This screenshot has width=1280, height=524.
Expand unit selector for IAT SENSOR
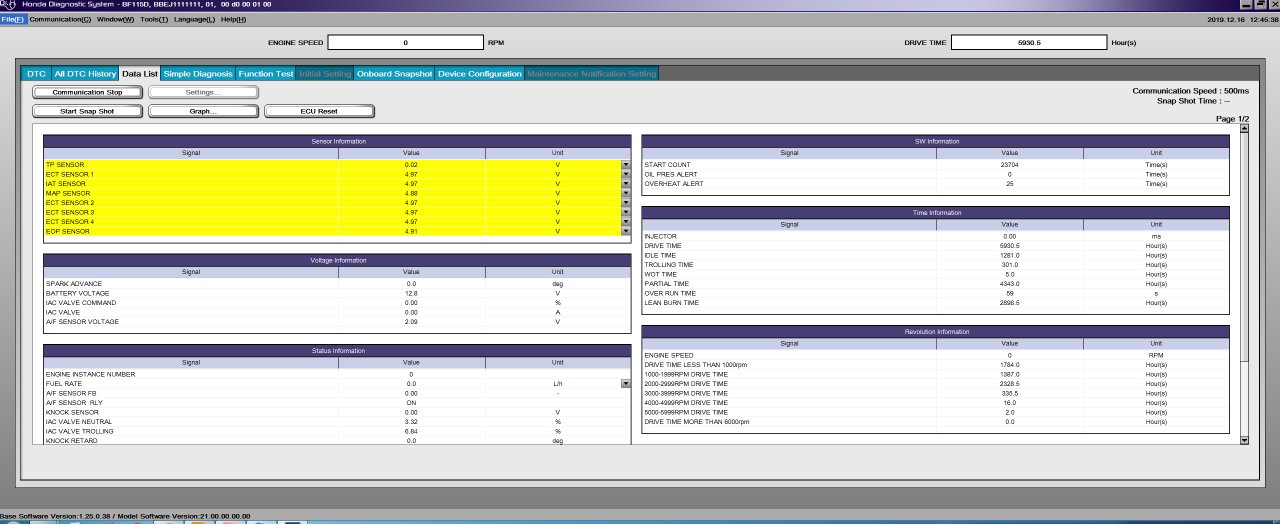pyautogui.click(x=626, y=184)
